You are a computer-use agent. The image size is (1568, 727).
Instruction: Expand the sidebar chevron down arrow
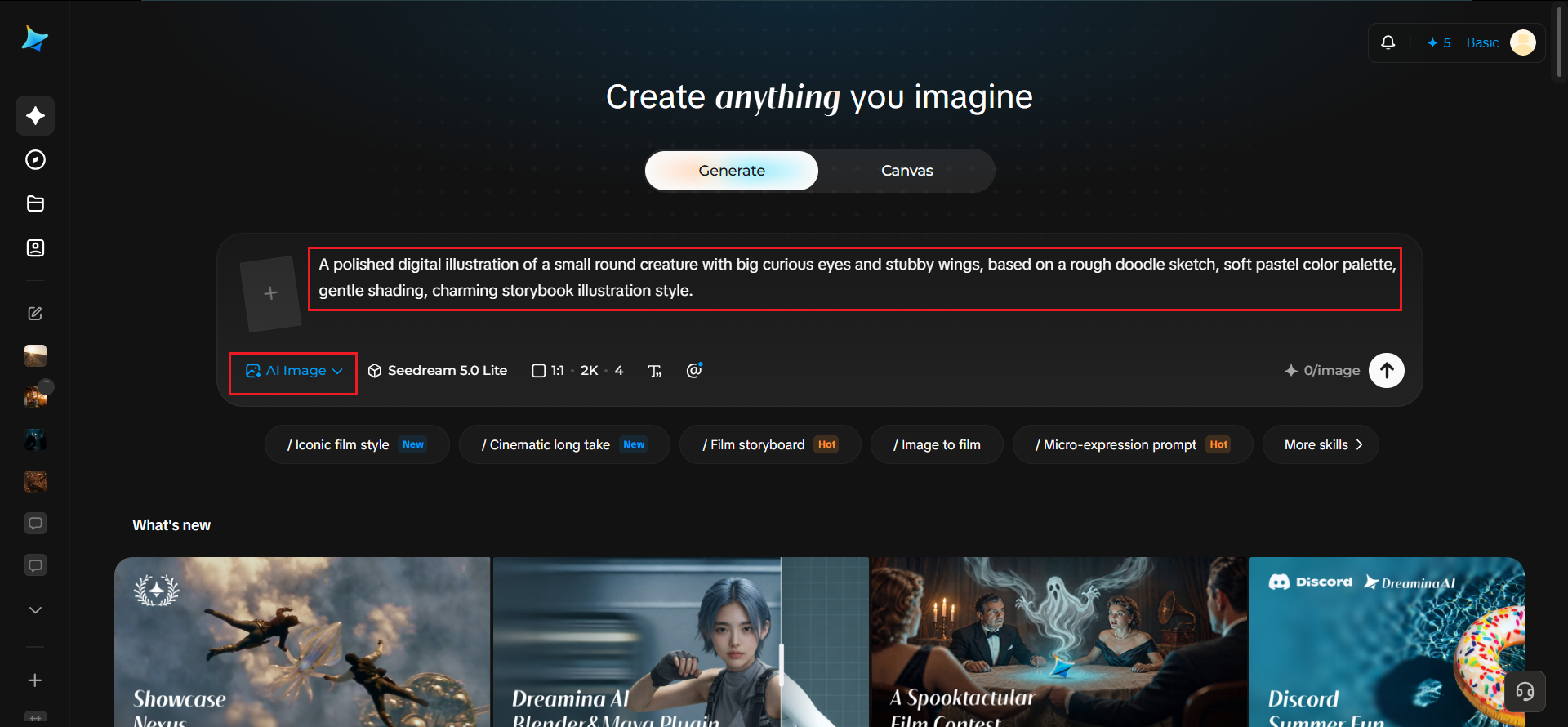(x=35, y=610)
